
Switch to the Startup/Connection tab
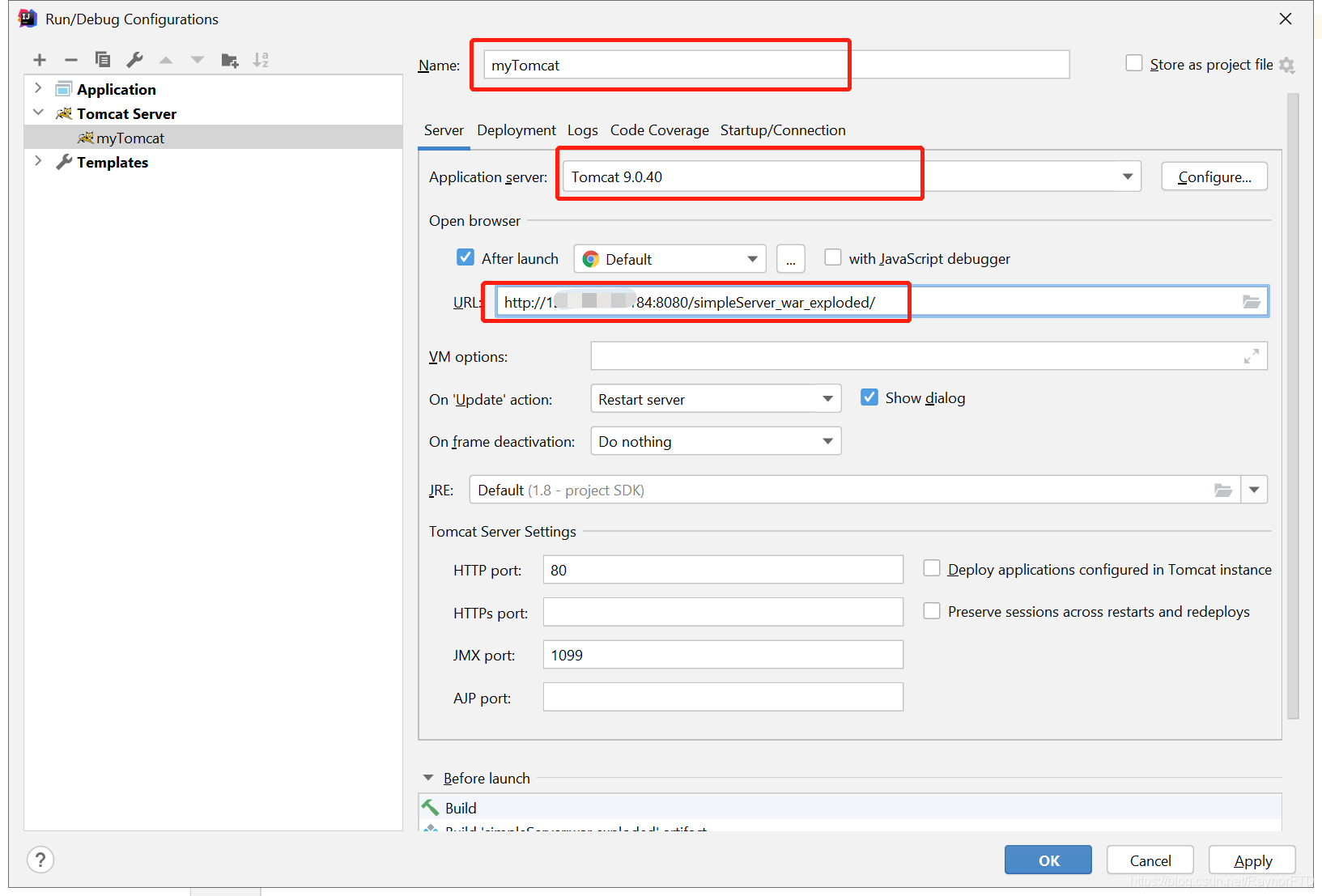tap(783, 130)
